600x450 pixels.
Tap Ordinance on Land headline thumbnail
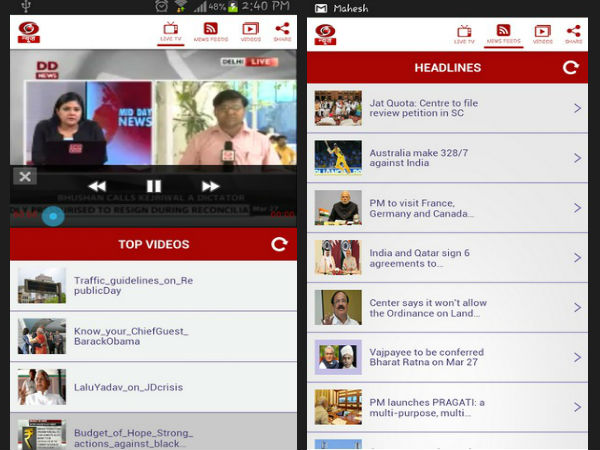[x=338, y=308]
